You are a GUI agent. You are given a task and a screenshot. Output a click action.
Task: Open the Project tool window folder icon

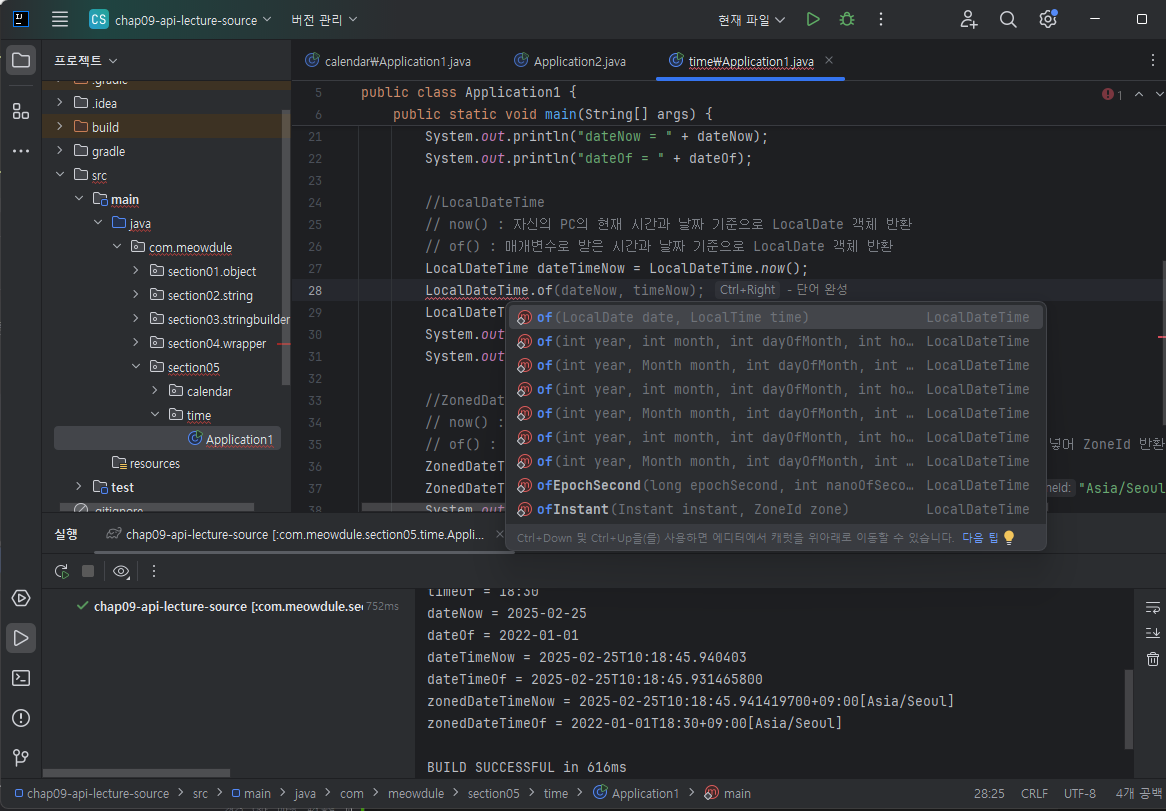(x=21, y=60)
